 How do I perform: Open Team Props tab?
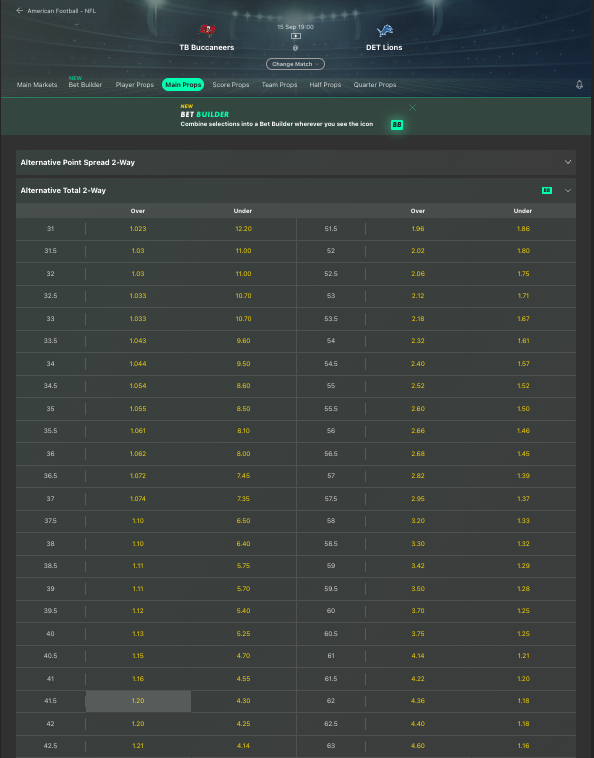(x=279, y=85)
